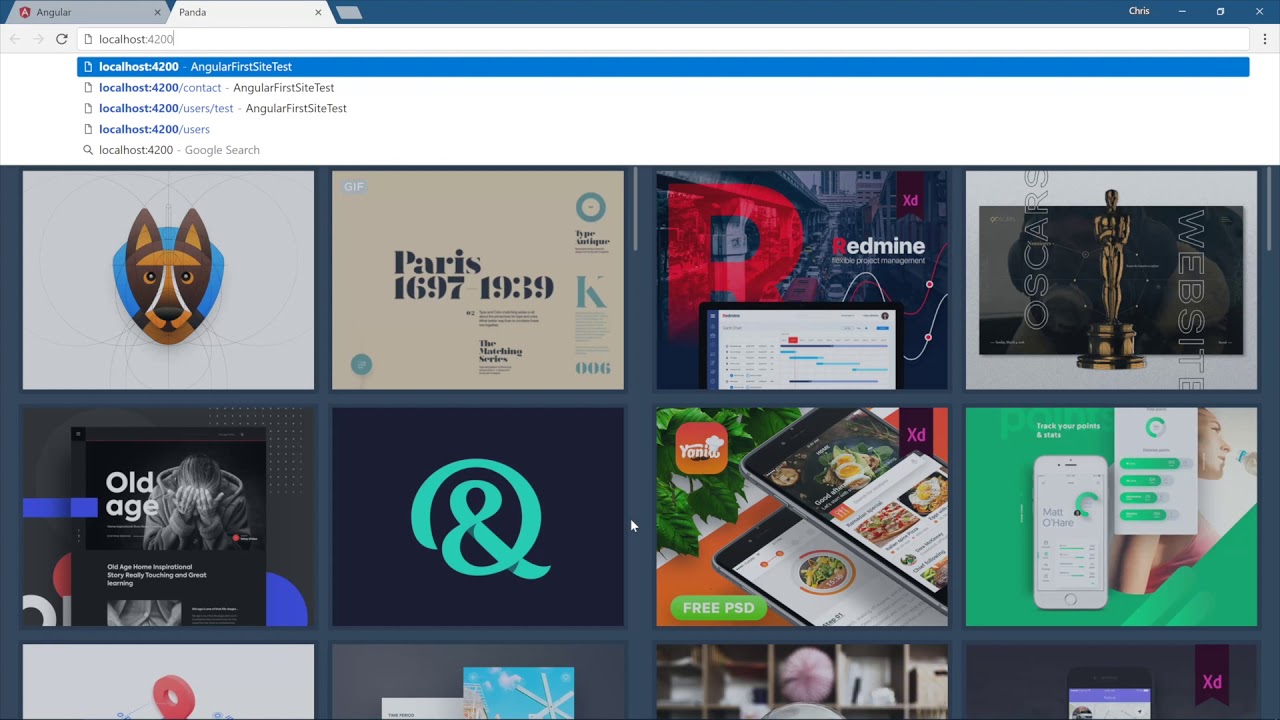Open the Old Age story thumbnail
The height and width of the screenshot is (720, 1280).
click(x=168, y=517)
